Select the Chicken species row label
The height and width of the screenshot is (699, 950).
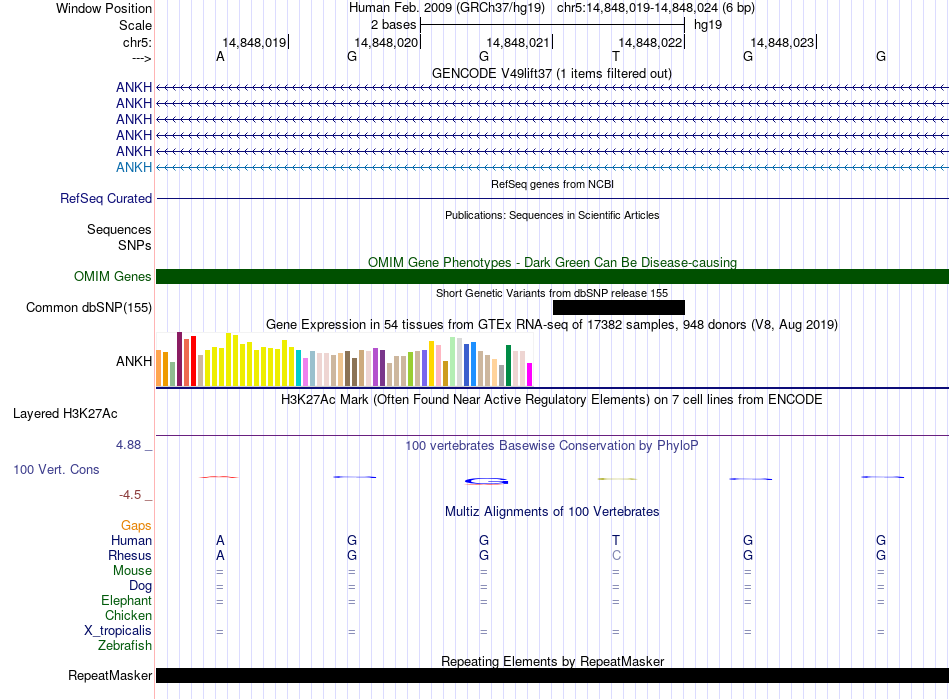click(x=128, y=615)
